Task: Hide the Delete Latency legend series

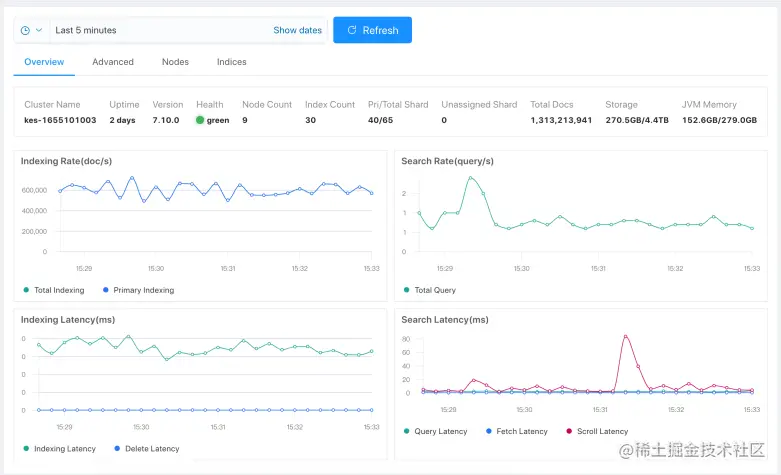Action: pos(147,449)
